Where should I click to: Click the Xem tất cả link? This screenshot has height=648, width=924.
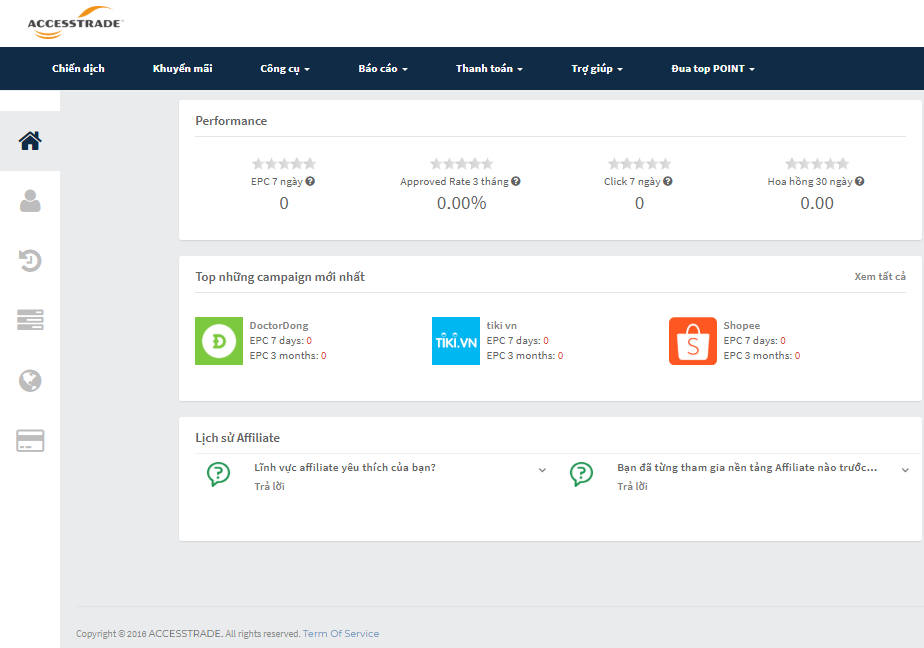pos(880,277)
